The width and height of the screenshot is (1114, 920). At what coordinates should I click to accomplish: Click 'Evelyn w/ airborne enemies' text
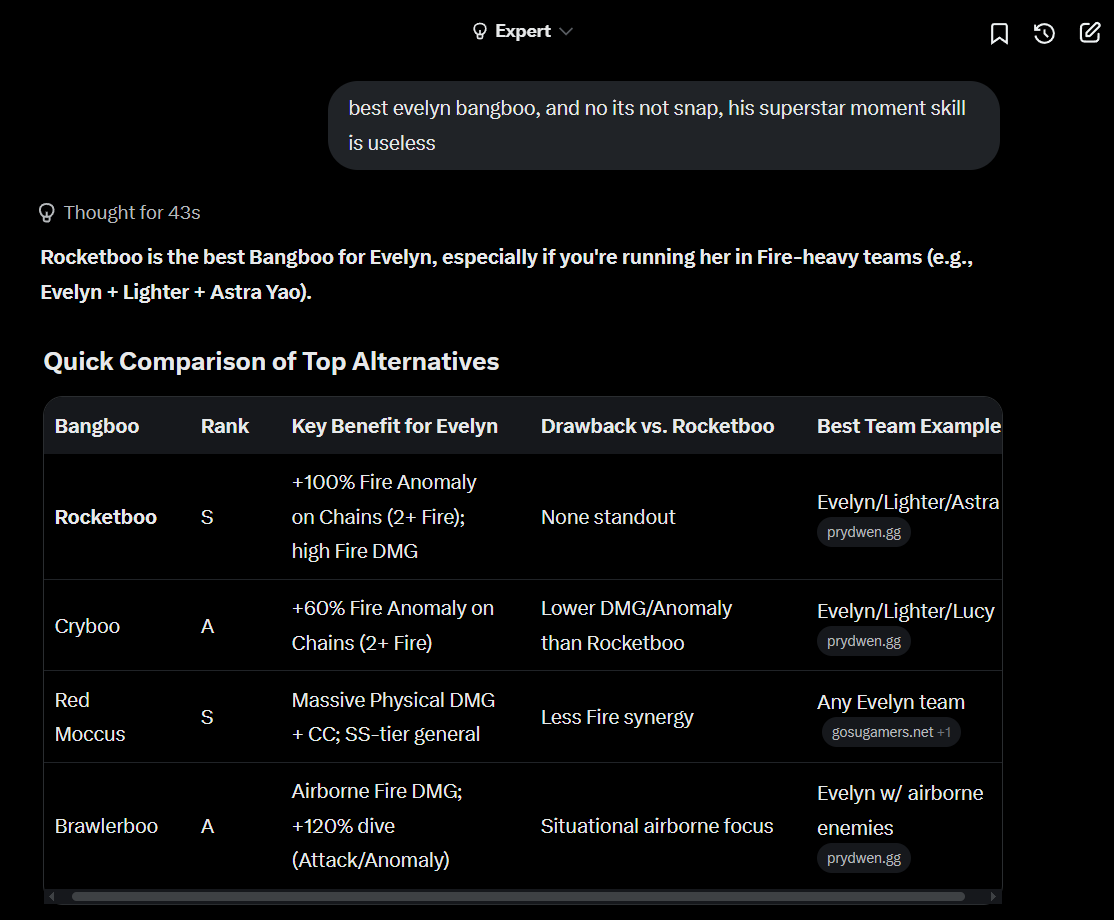[900, 811]
